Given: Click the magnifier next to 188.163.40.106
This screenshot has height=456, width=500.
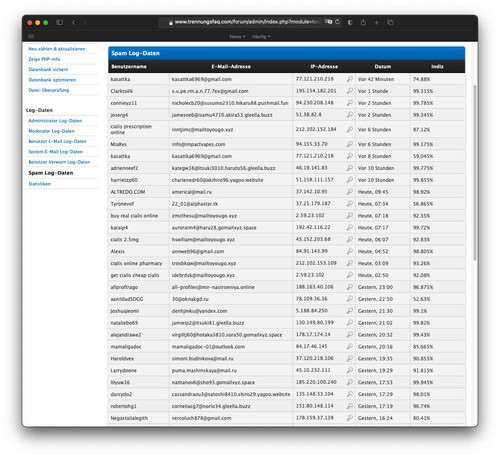Looking at the screenshot, I should click(350, 287).
